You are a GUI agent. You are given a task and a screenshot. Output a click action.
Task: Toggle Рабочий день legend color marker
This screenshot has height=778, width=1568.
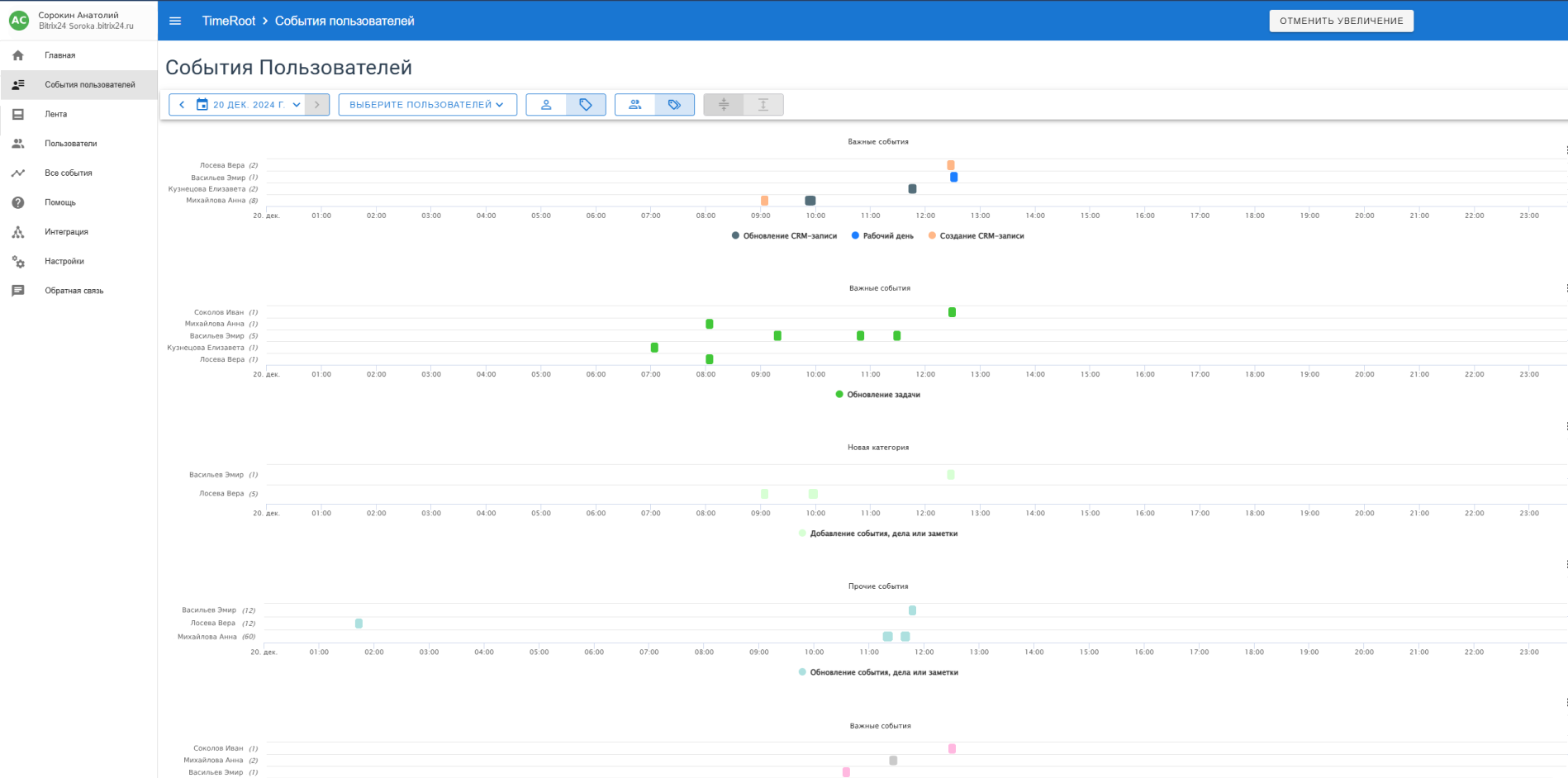pyautogui.click(x=855, y=236)
